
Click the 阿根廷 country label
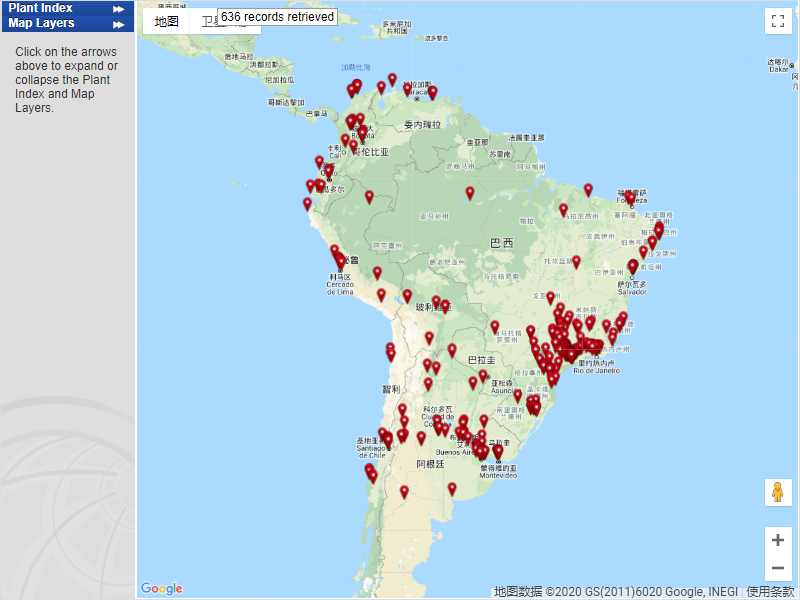pos(430,464)
